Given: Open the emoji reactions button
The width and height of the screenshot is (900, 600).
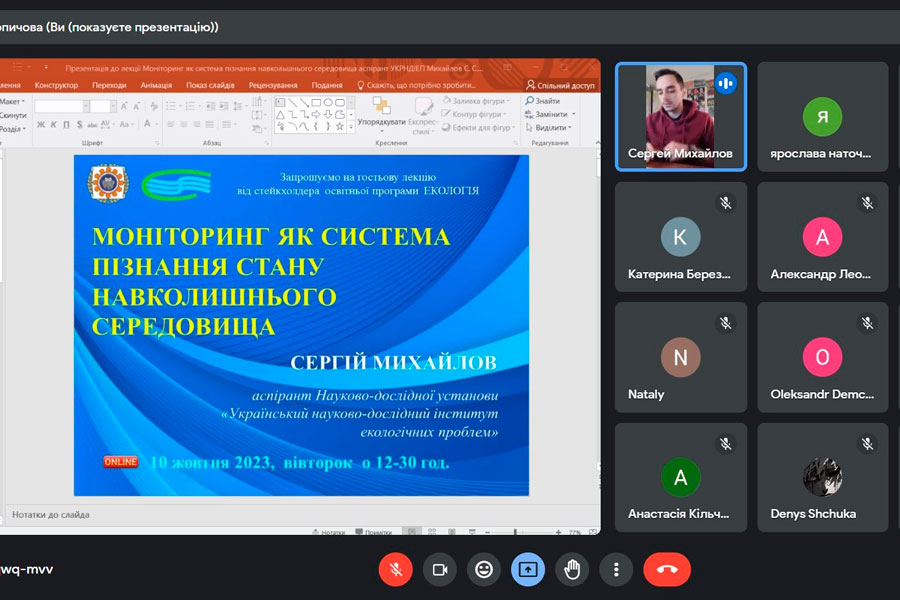Looking at the screenshot, I should click(484, 569).
